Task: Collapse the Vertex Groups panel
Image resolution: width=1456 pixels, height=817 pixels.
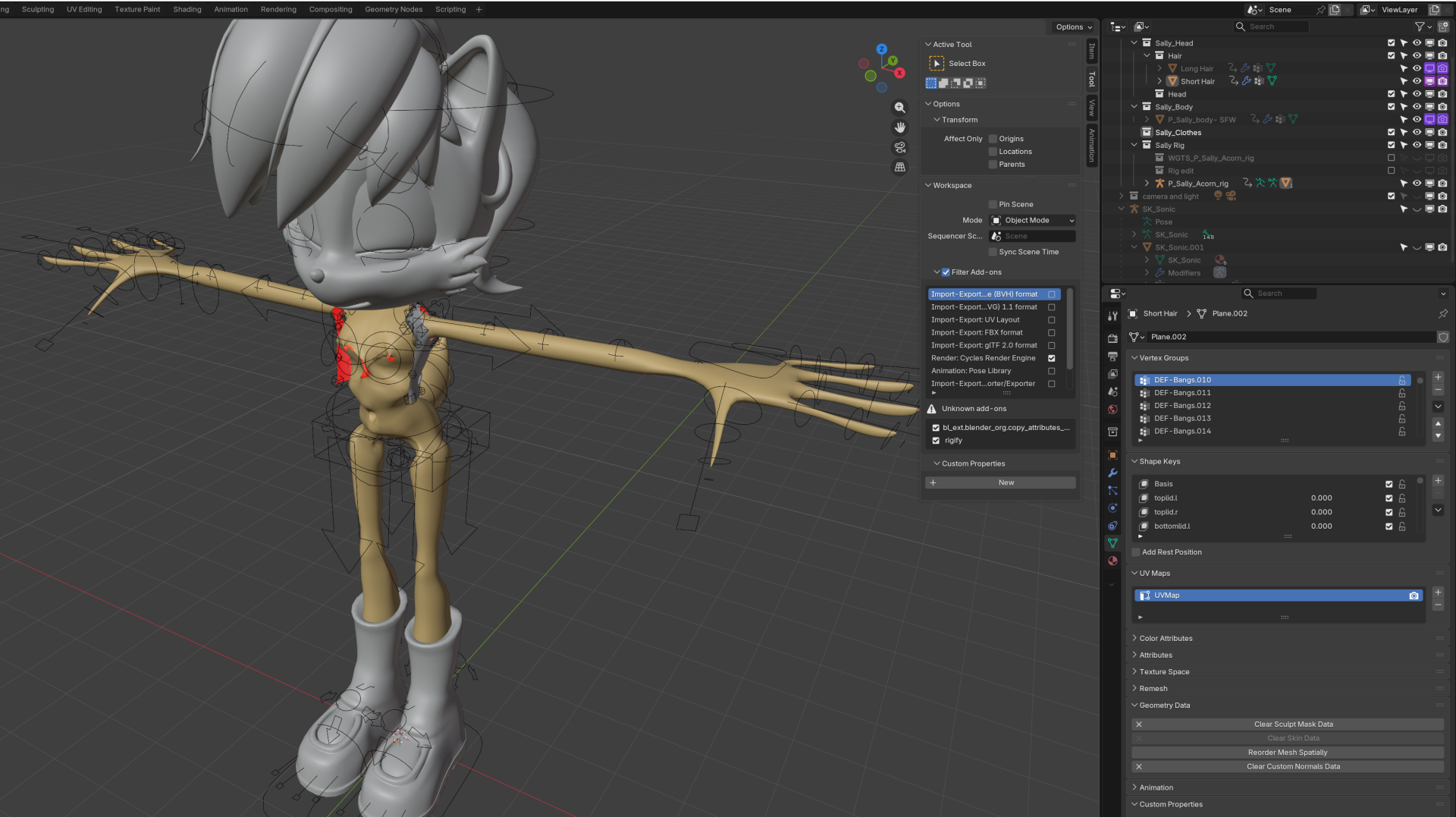Action: tap(1135, 358)
